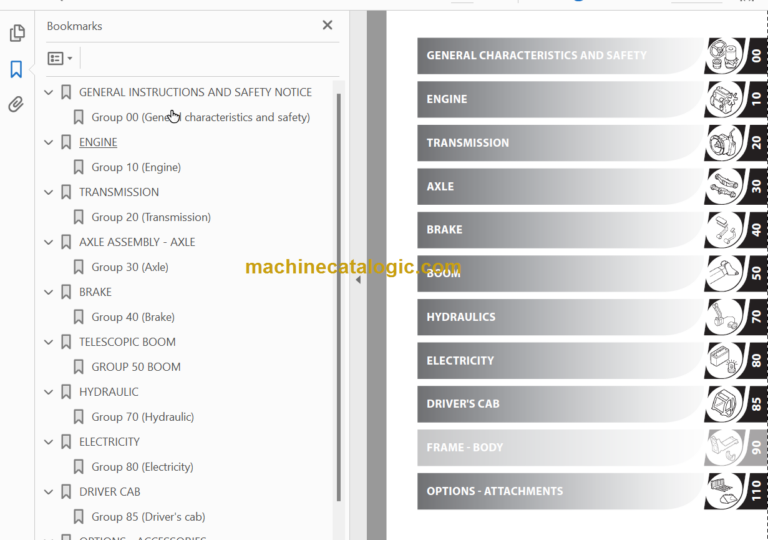Open the AXLE section banner in document

560,186
